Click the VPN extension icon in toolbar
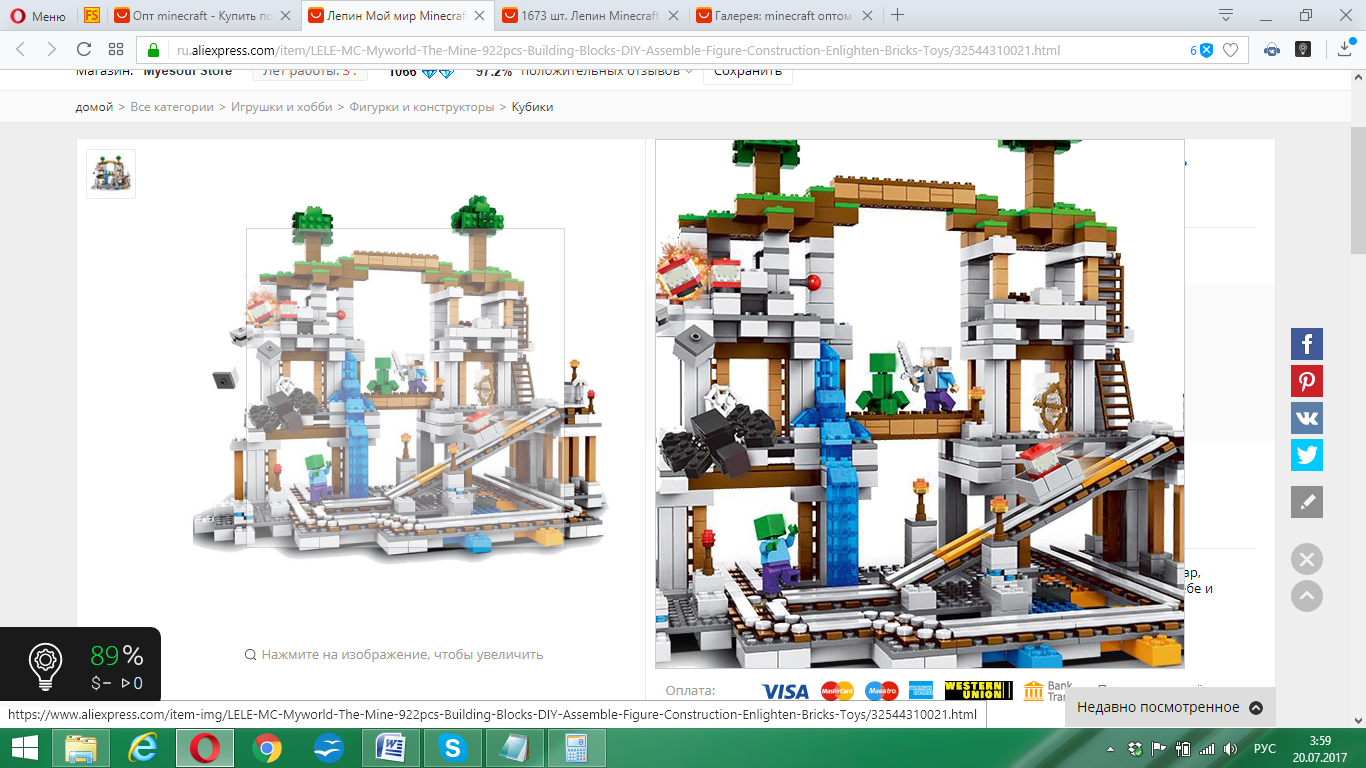 (1272, 50)
